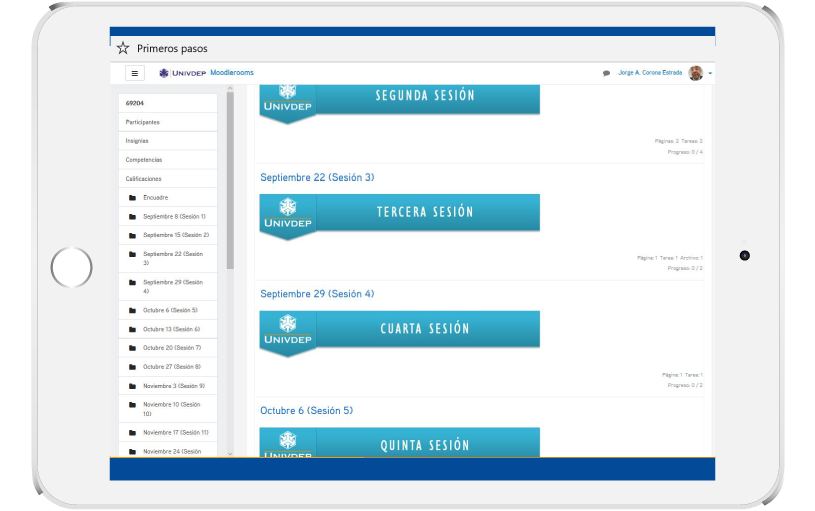
Task: Toggle the hamburger menu button
Action: coord(135,73)
